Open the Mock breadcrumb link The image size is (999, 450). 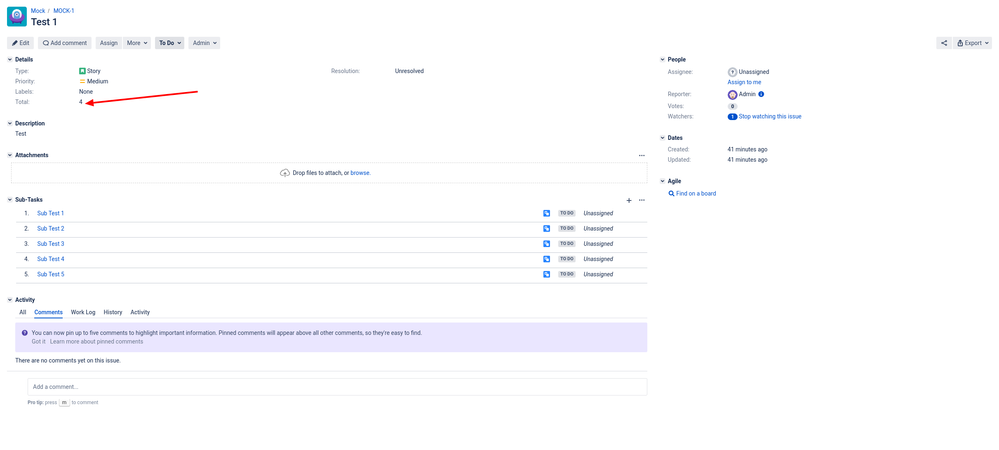pyautogui.click(x=38, y=11)
